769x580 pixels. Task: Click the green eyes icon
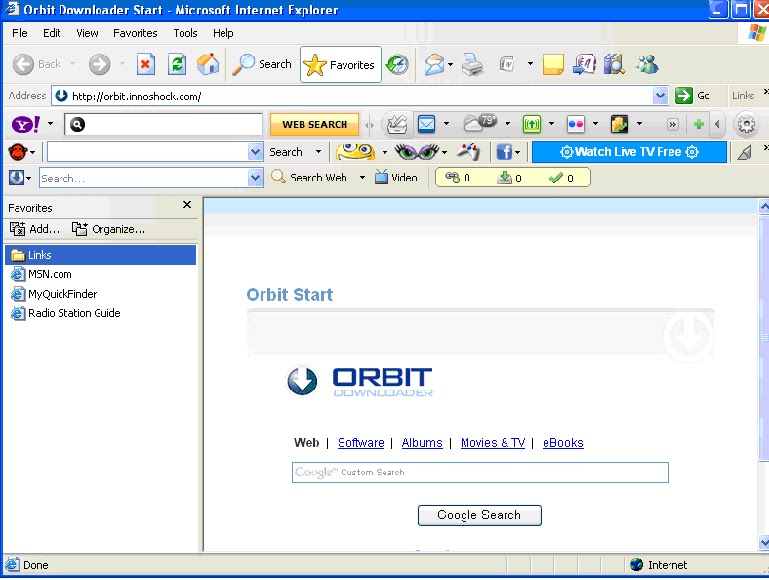(x=417, y=151)
